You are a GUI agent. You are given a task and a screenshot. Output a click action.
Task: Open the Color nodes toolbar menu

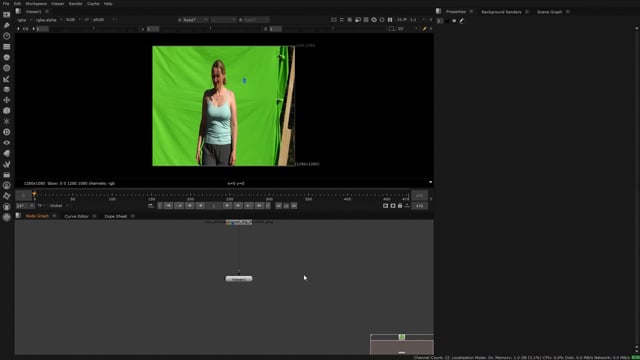(7, 58)
